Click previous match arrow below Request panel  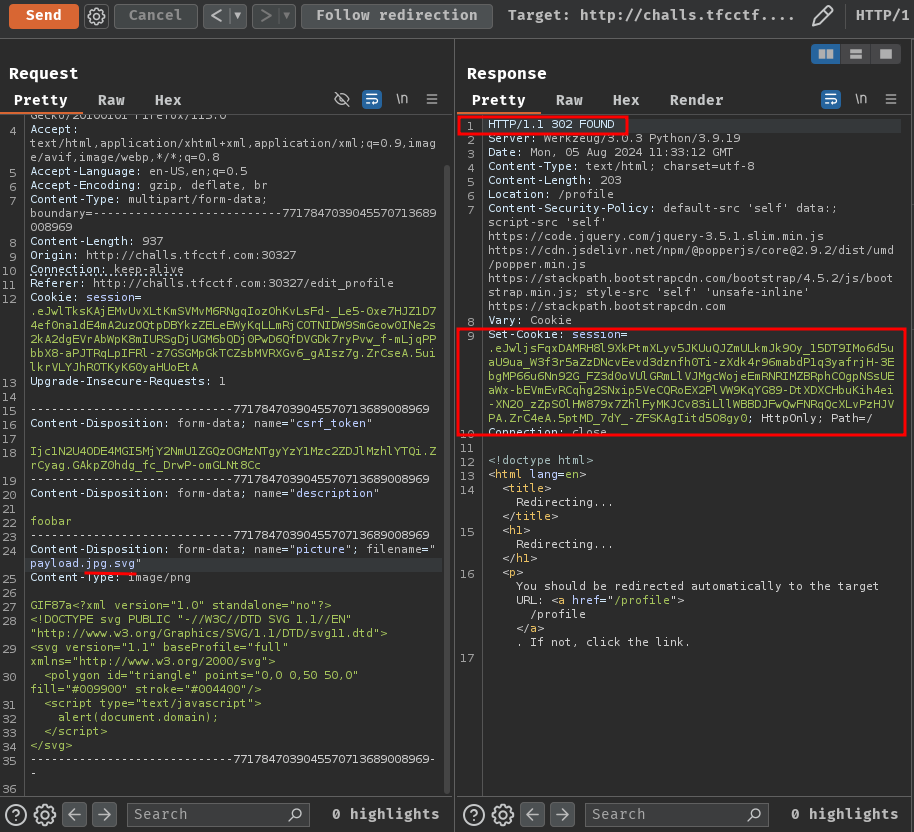click(x=75, y=815)
